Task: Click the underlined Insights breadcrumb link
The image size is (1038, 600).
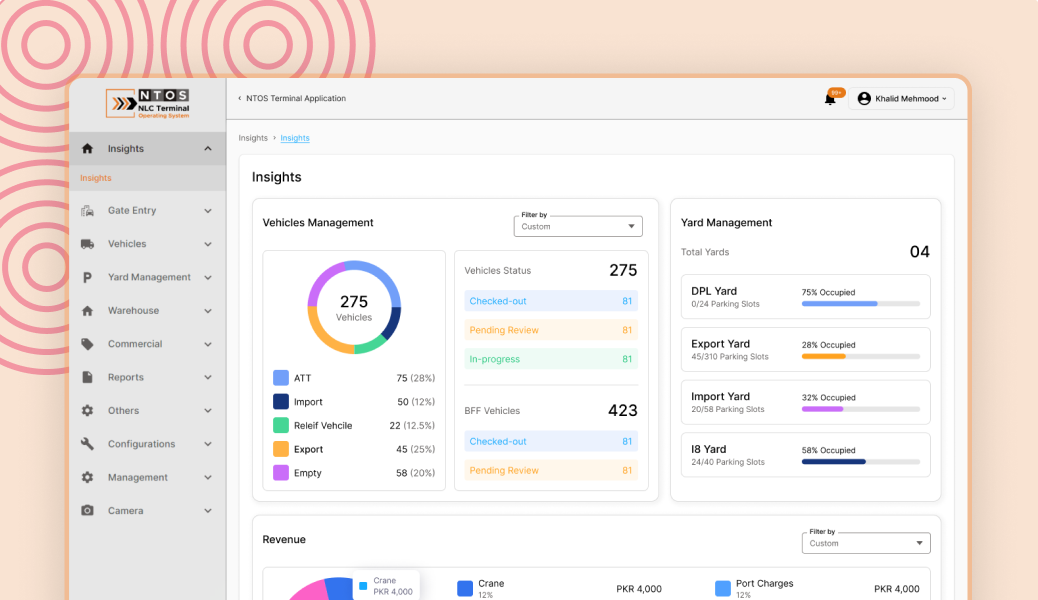Action: [295, 138]
